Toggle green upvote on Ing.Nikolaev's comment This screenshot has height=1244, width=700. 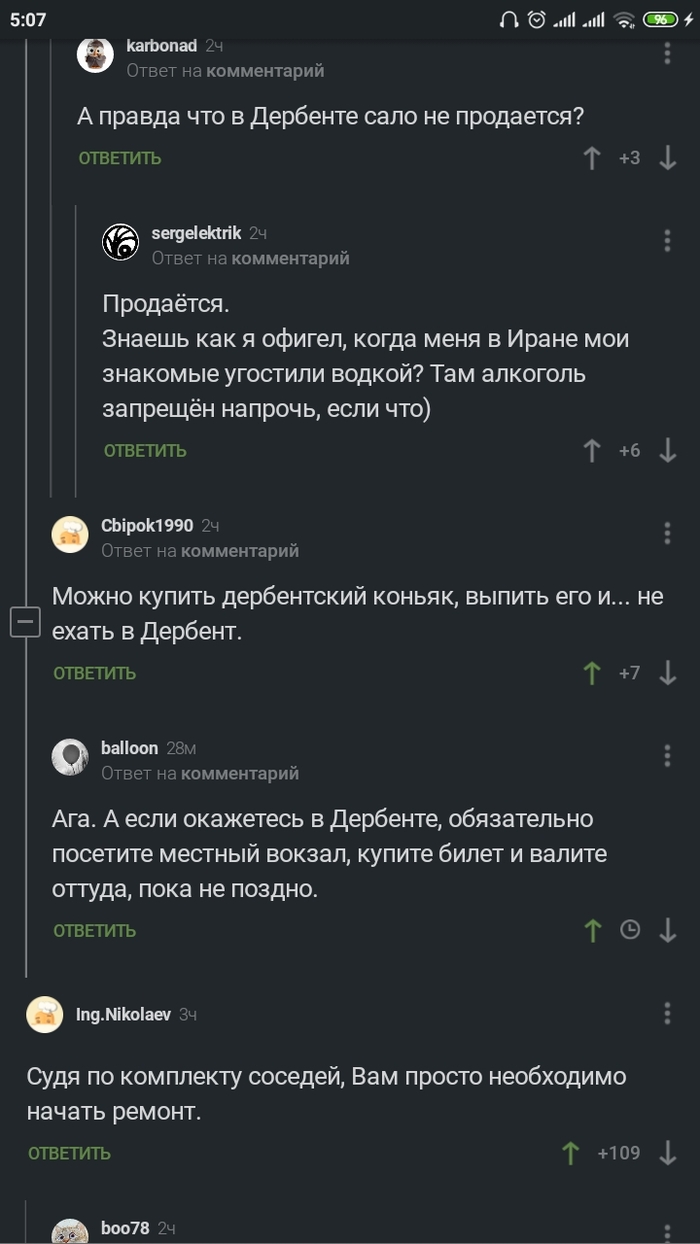(571, 1153)
